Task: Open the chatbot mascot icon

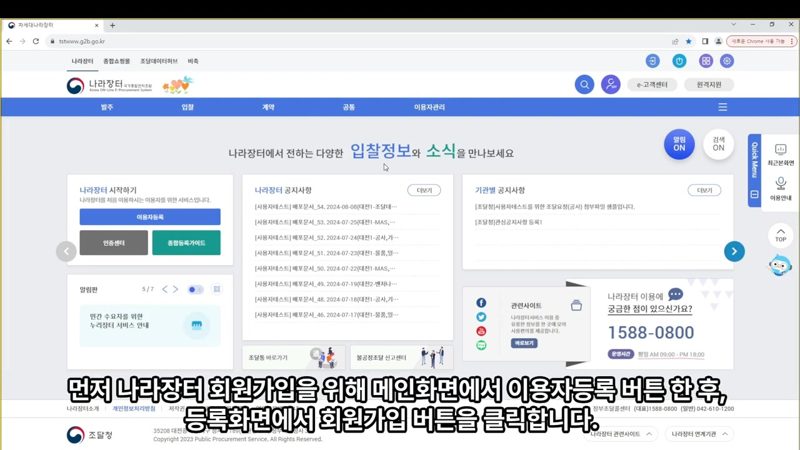Action: click(x=780, y=265)
